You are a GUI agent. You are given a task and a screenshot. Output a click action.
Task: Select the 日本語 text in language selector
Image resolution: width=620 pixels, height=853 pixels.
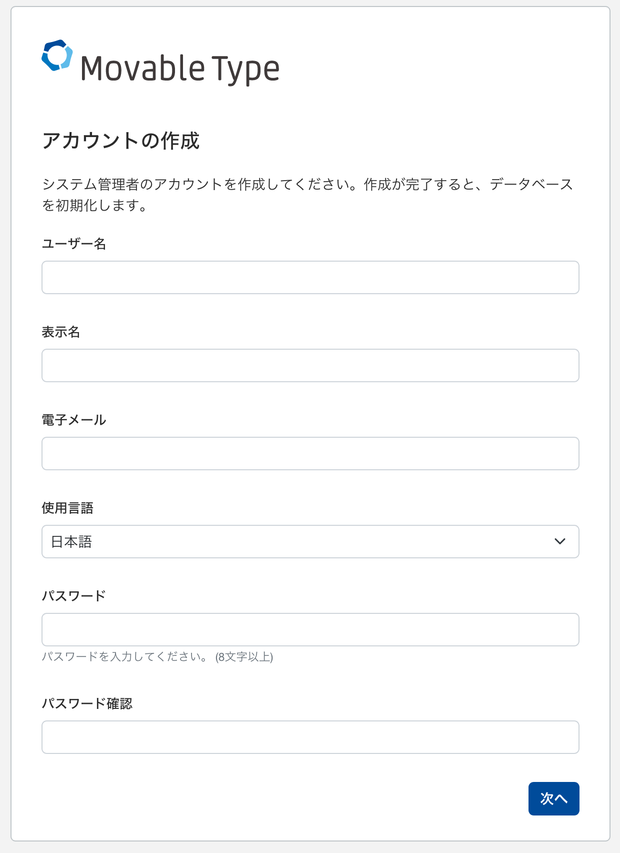pyautogui.click(x=72, y=541)
